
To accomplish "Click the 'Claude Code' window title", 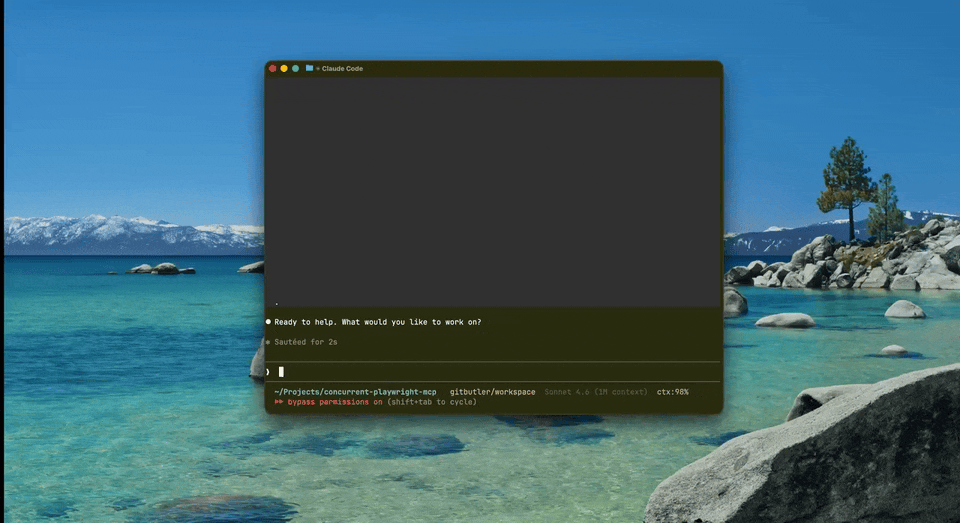I will coord(342,69).
